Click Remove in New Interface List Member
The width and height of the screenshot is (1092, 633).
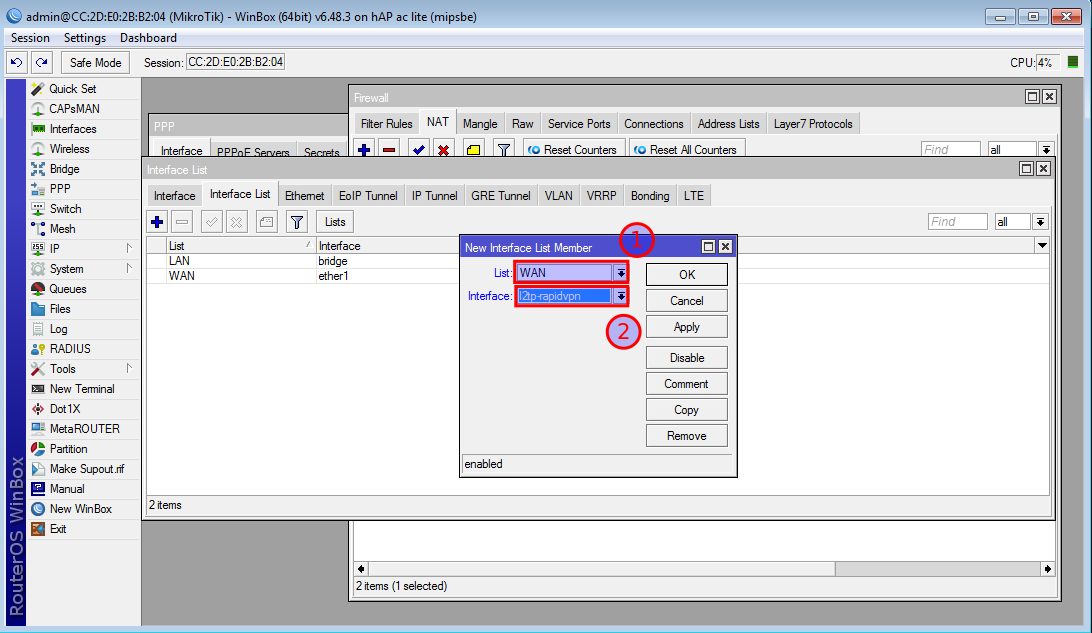[x=687, y=436]
